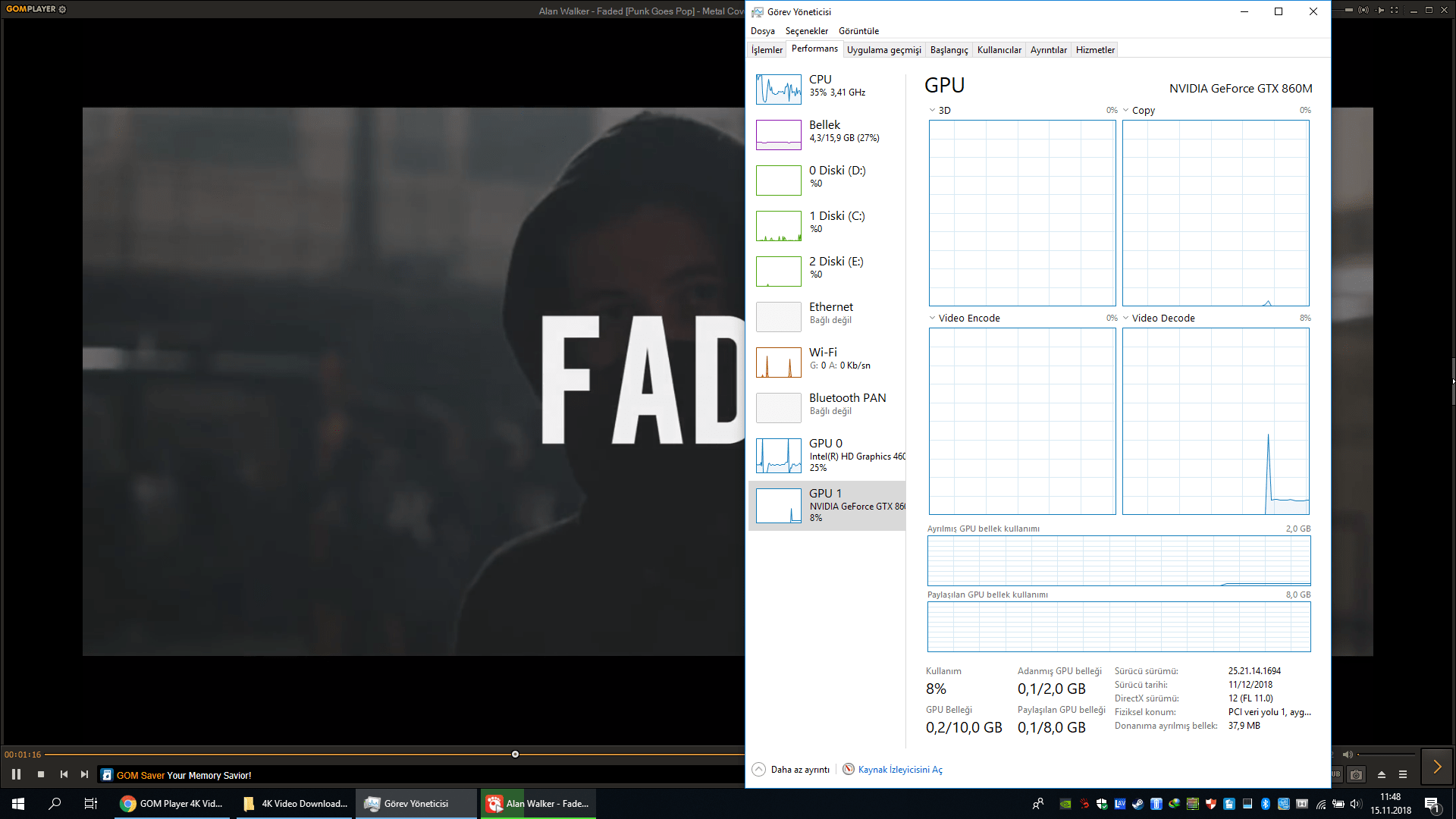
Task: Open People icon on taskbar
Action: 1037,804
